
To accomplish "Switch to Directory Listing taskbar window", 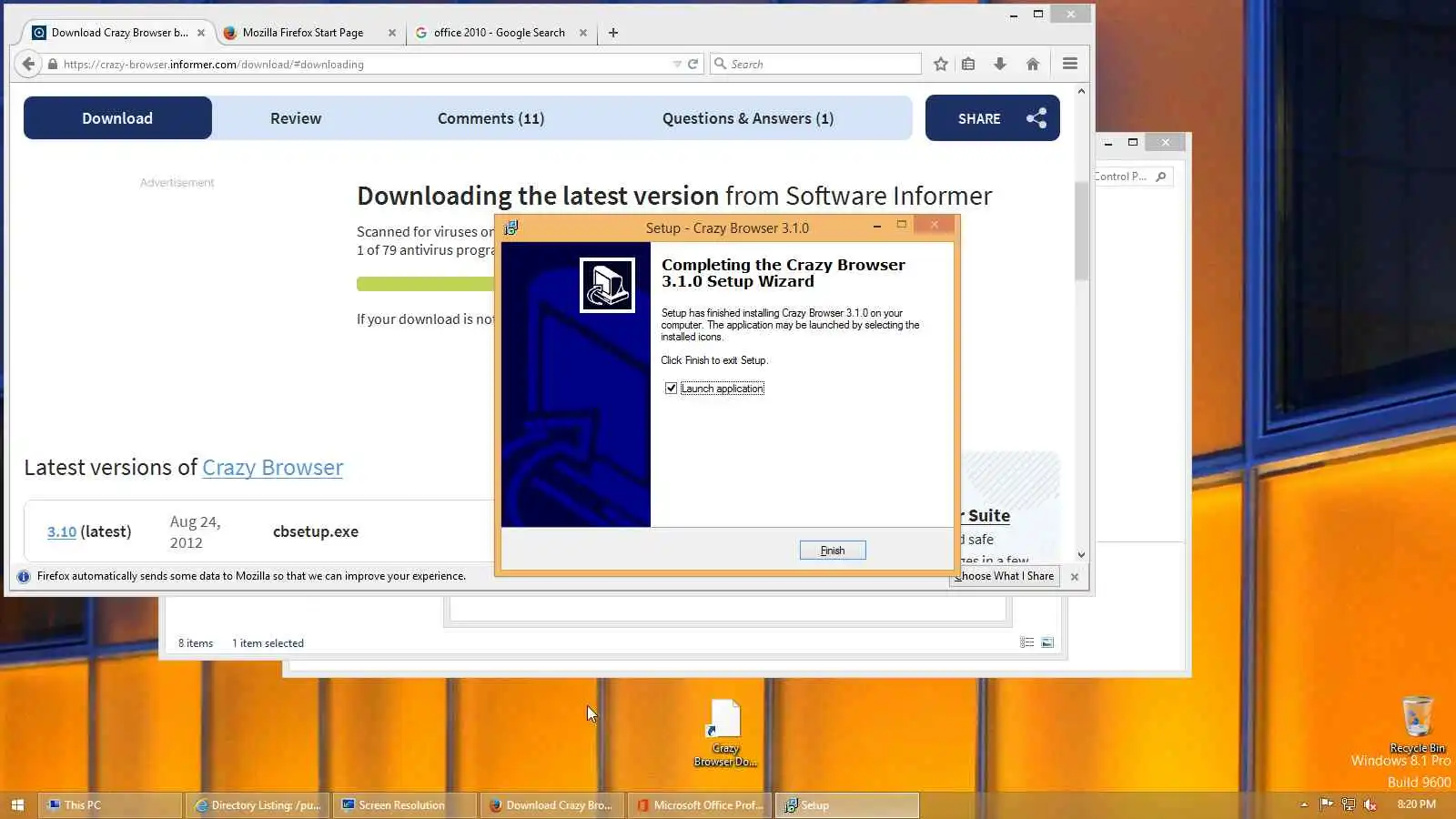I will 258,805.
